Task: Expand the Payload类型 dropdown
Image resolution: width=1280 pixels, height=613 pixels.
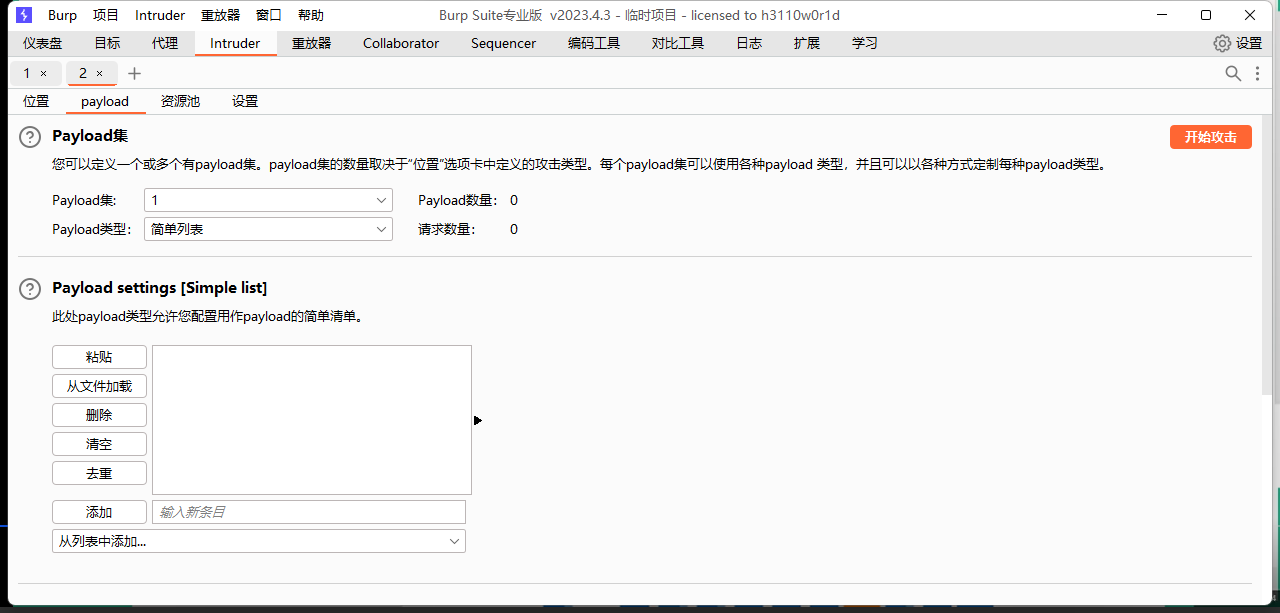Action: (x=268, y=229)
